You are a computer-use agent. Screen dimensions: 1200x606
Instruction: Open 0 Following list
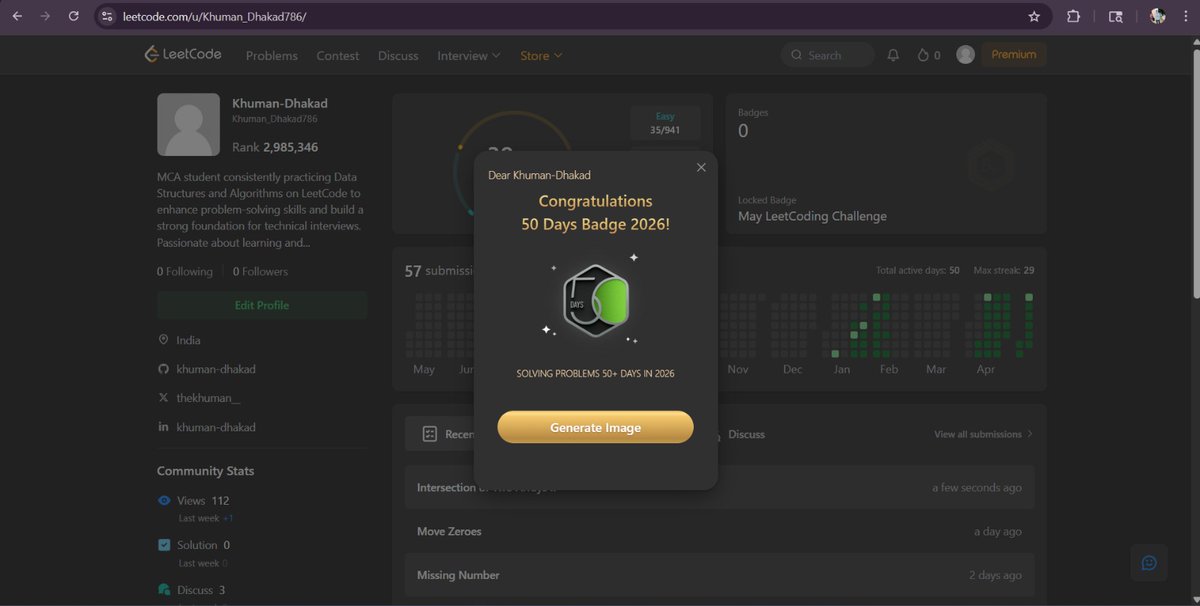coord(185,271)
